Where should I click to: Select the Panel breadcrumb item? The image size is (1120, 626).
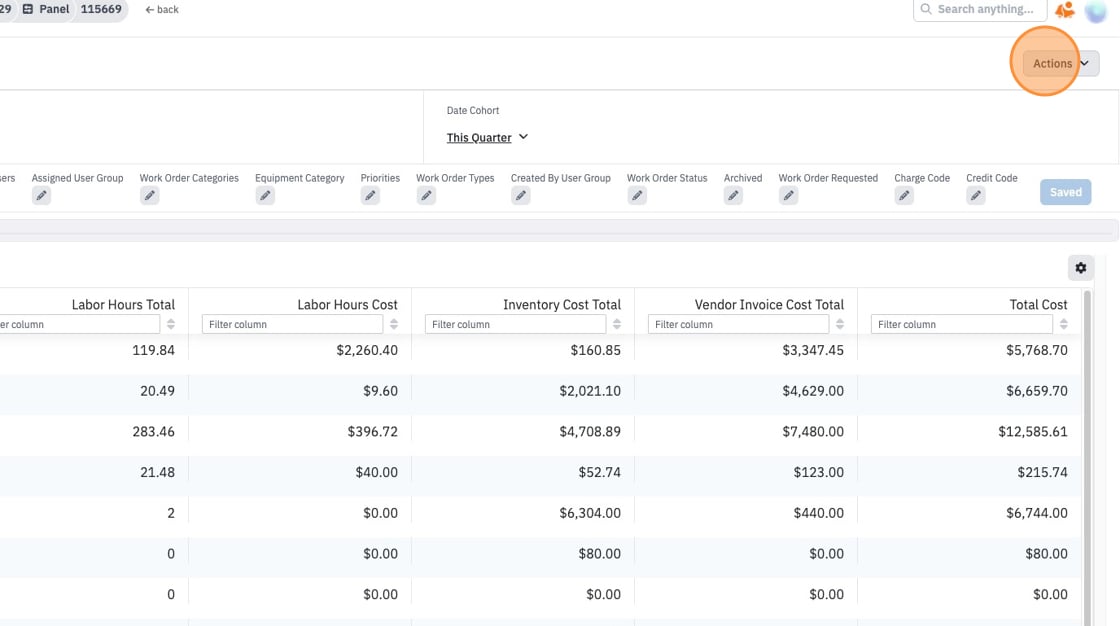[x=46, y=9]
